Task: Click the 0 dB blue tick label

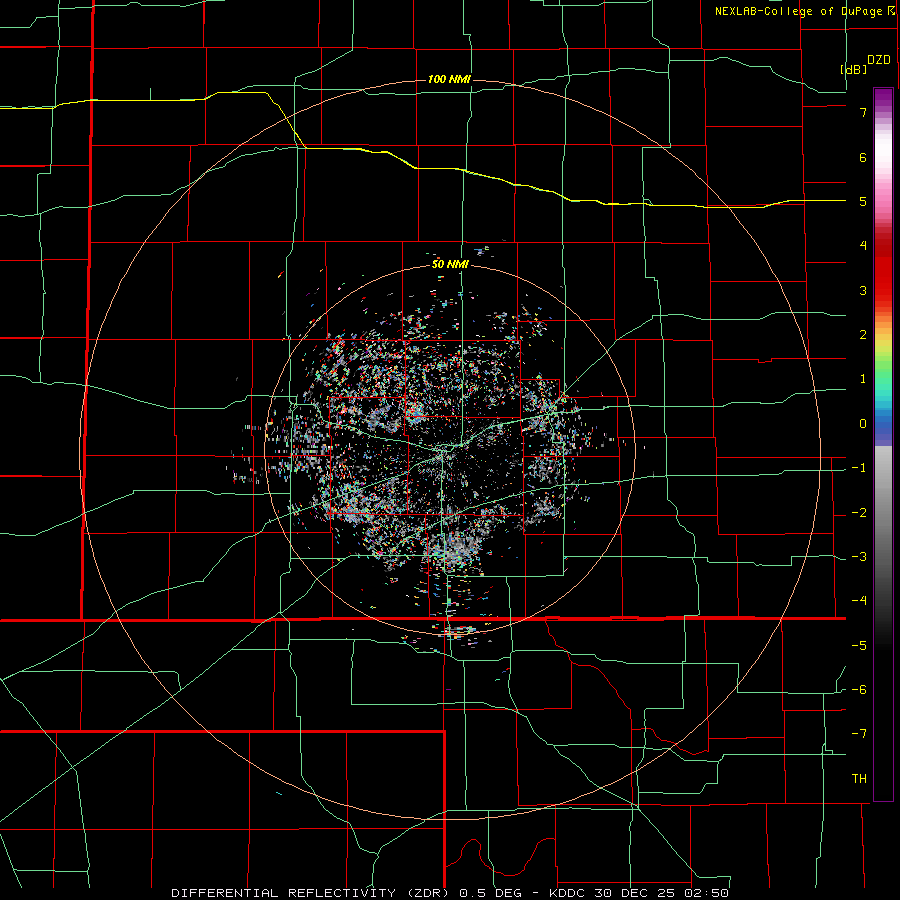Action: pos(863,424)
